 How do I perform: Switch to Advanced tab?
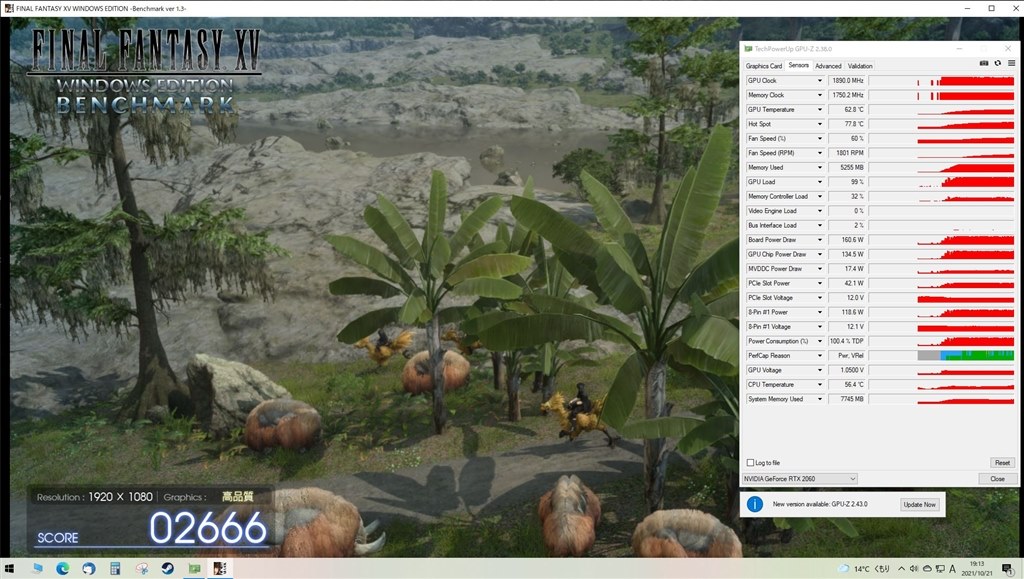[828, 66]
